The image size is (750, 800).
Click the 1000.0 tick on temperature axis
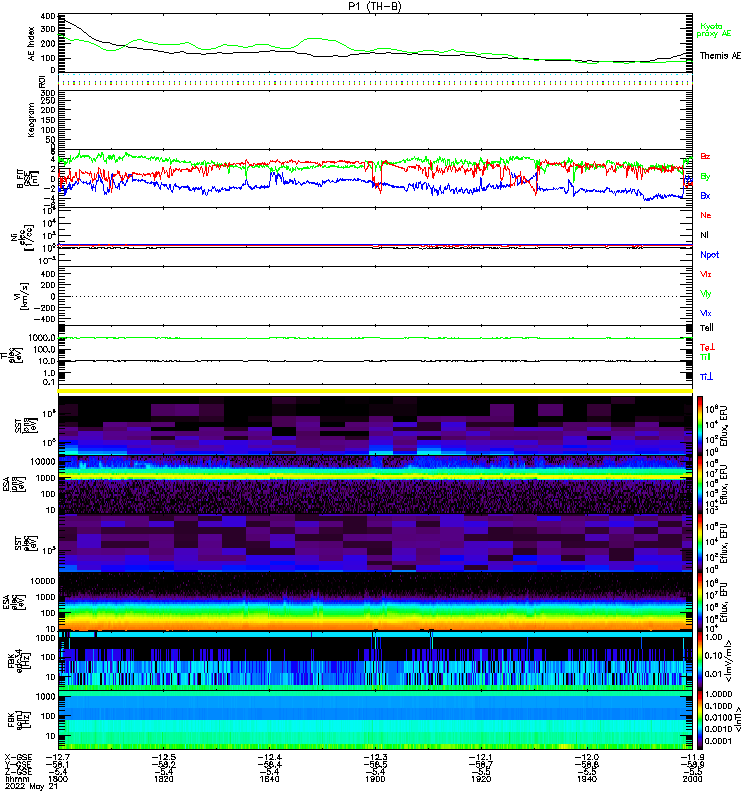click(42, 338)
